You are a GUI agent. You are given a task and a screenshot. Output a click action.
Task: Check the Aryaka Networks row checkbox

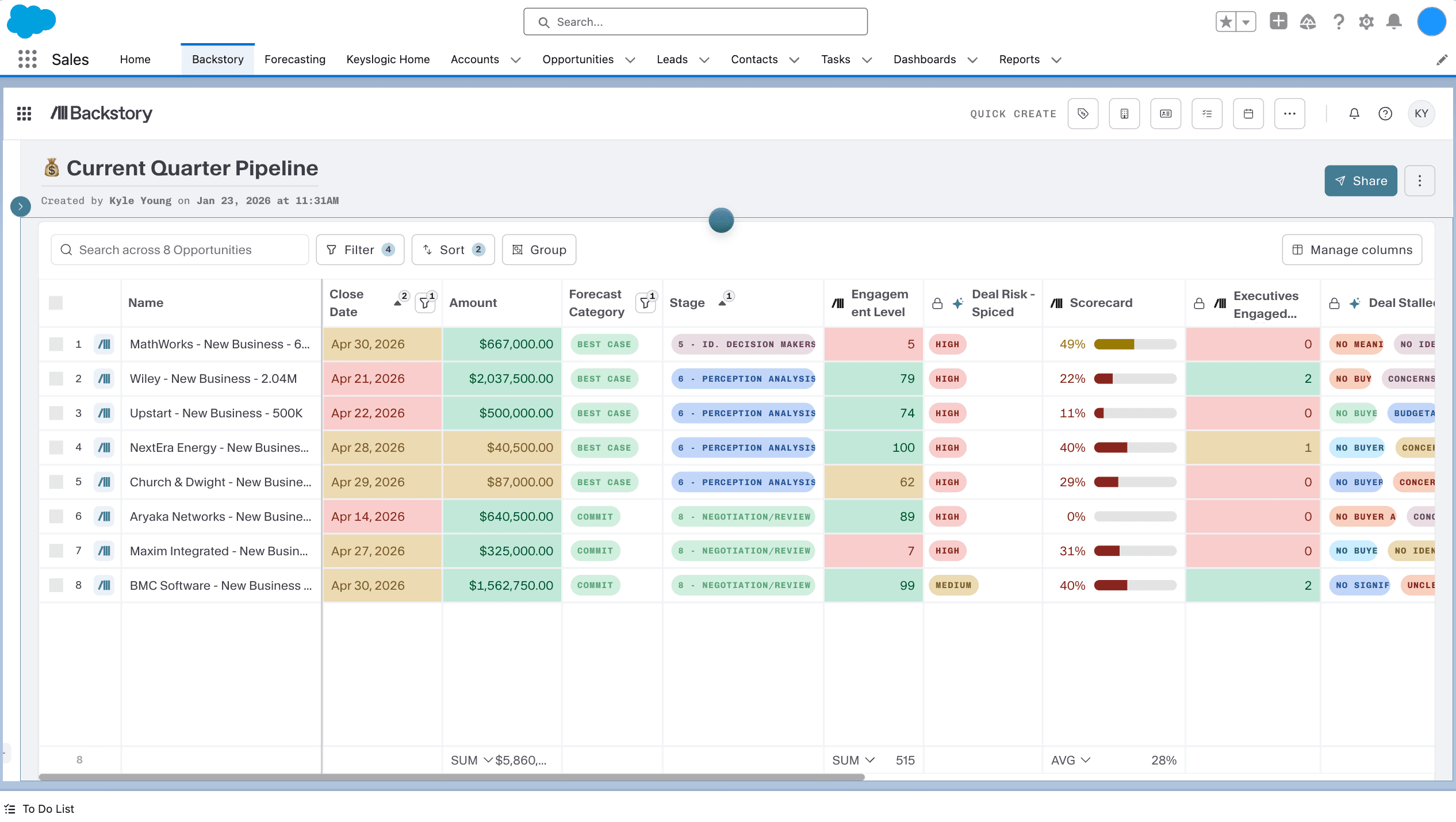pyautogui.click(x=56, y=516)
